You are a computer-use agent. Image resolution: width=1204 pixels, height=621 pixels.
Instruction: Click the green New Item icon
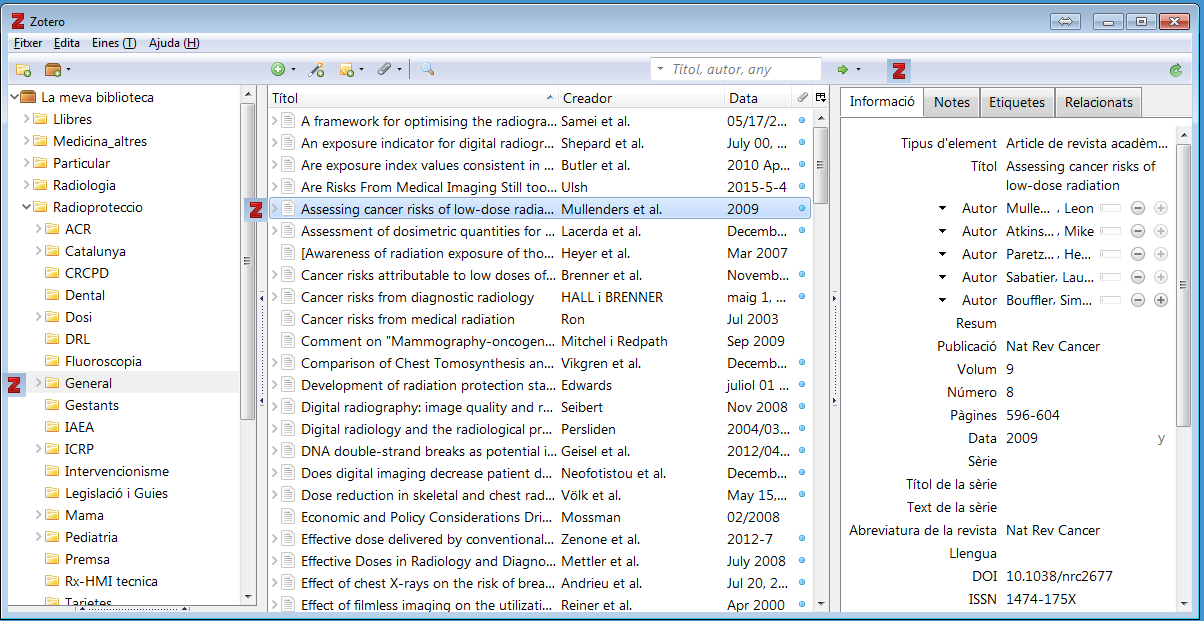tap(278, 70)
